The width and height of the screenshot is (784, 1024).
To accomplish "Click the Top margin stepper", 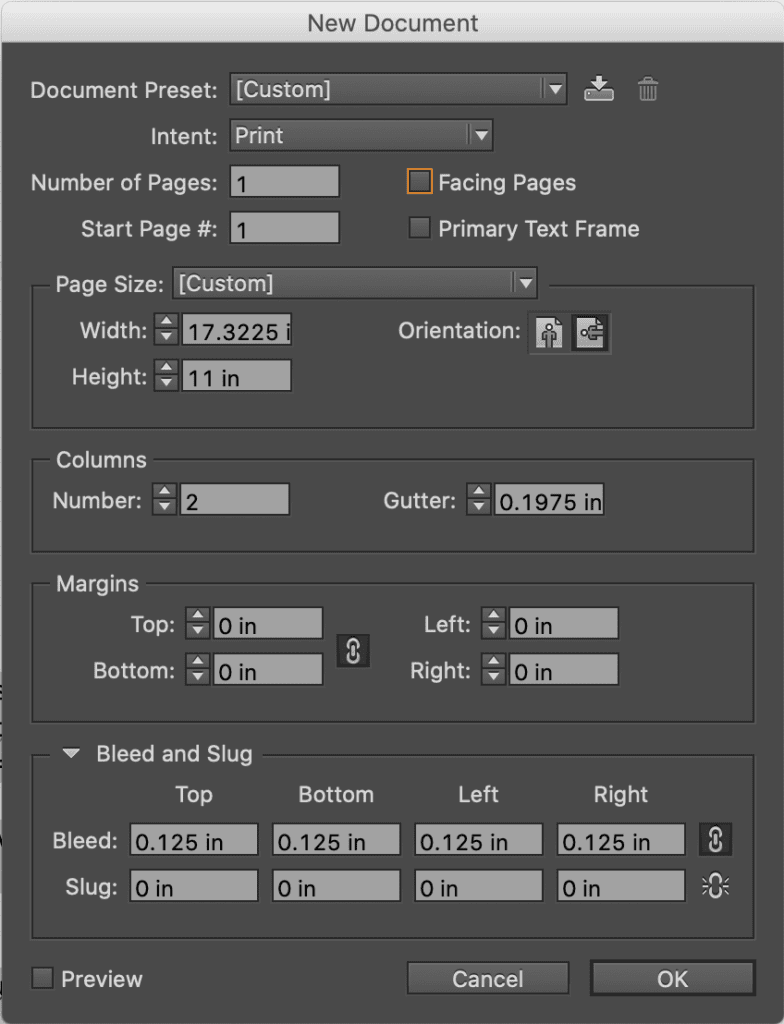I will (x=197, y=623).
